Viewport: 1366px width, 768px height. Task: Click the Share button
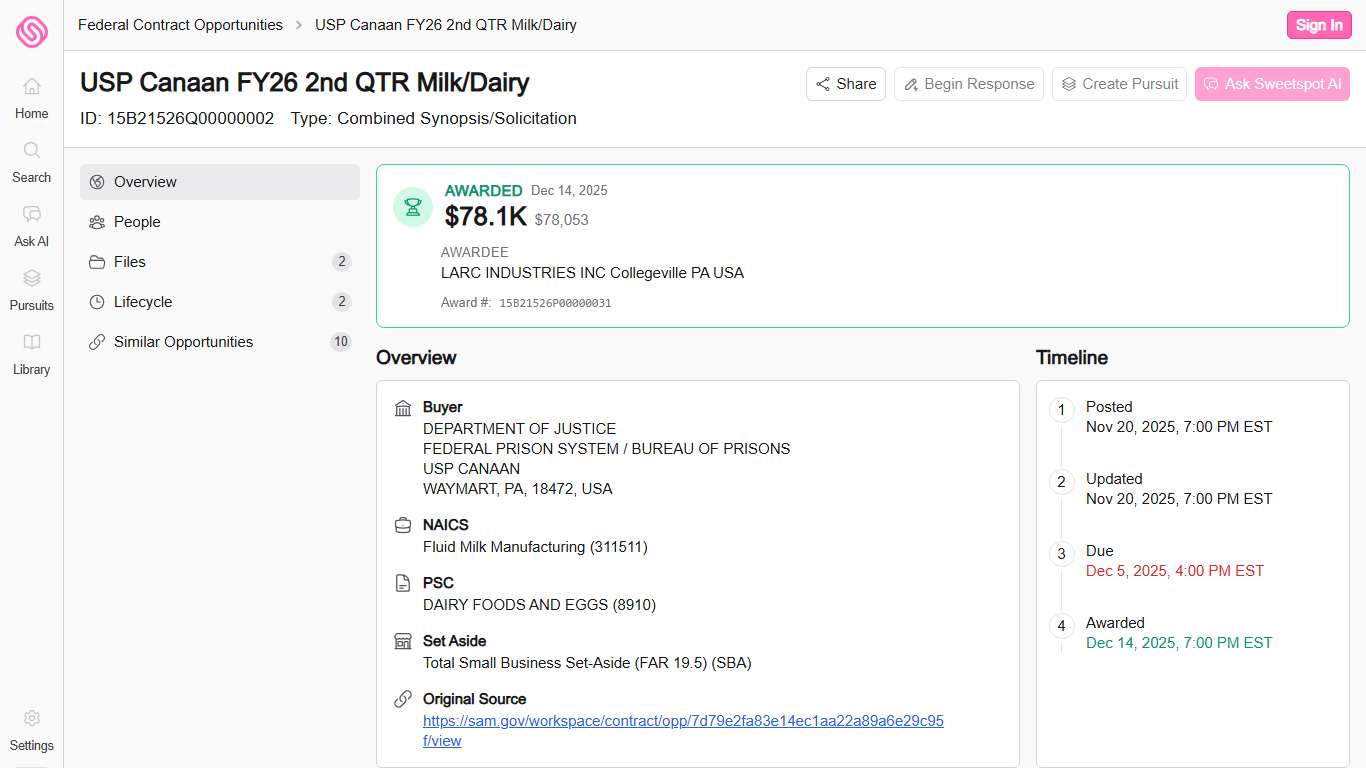pos(846,84)
